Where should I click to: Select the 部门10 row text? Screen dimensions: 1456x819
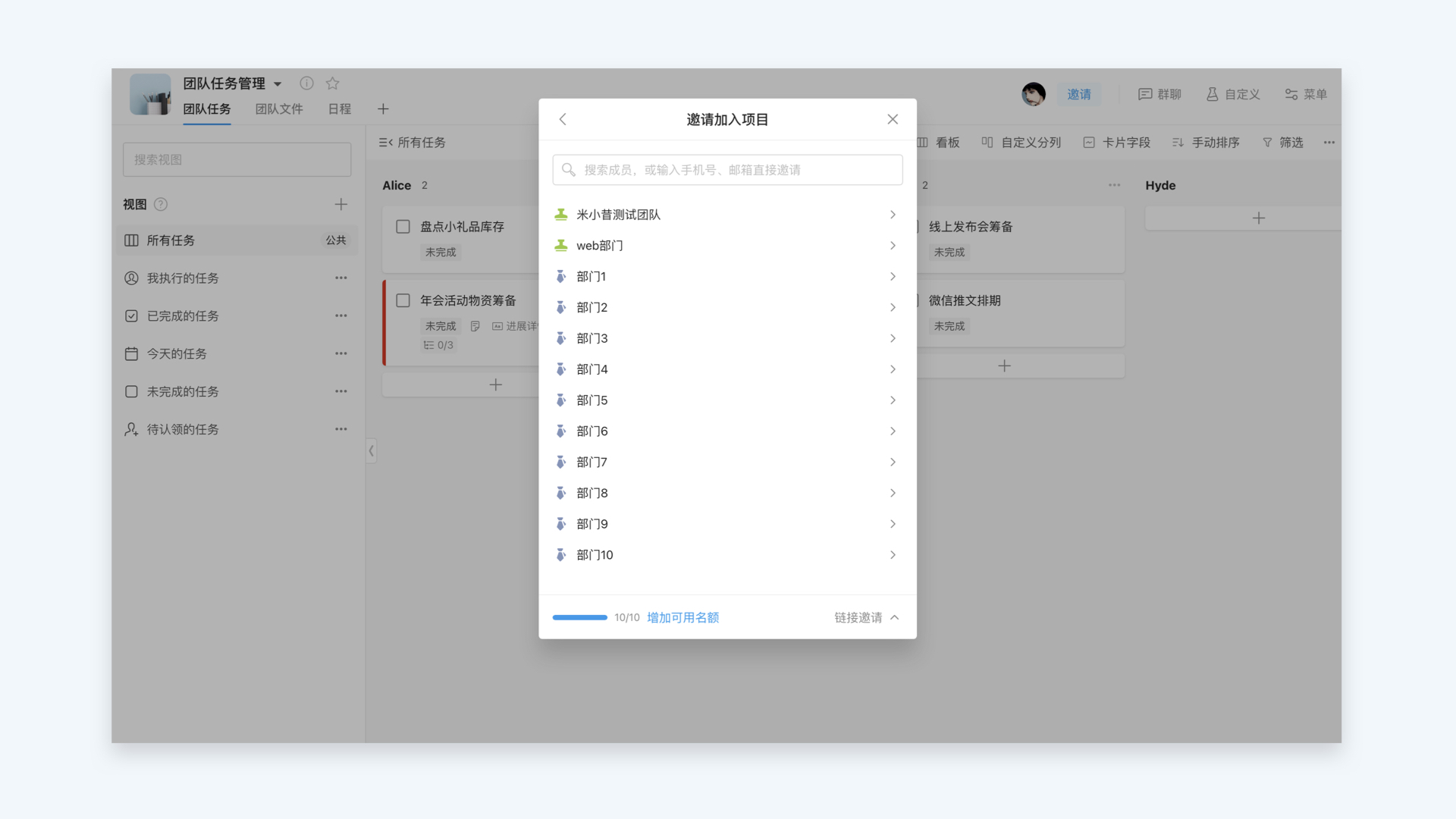(x=595, y=555)
